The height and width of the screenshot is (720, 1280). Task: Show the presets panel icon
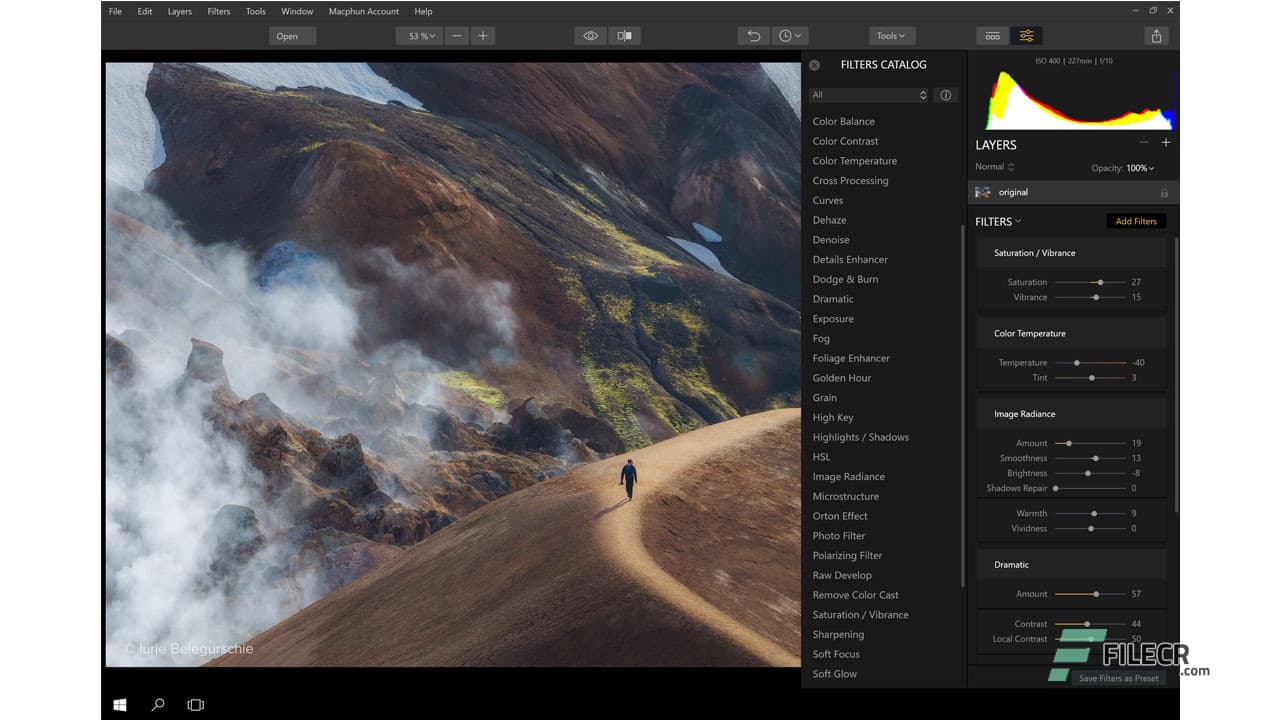click(x=992, y=35)
